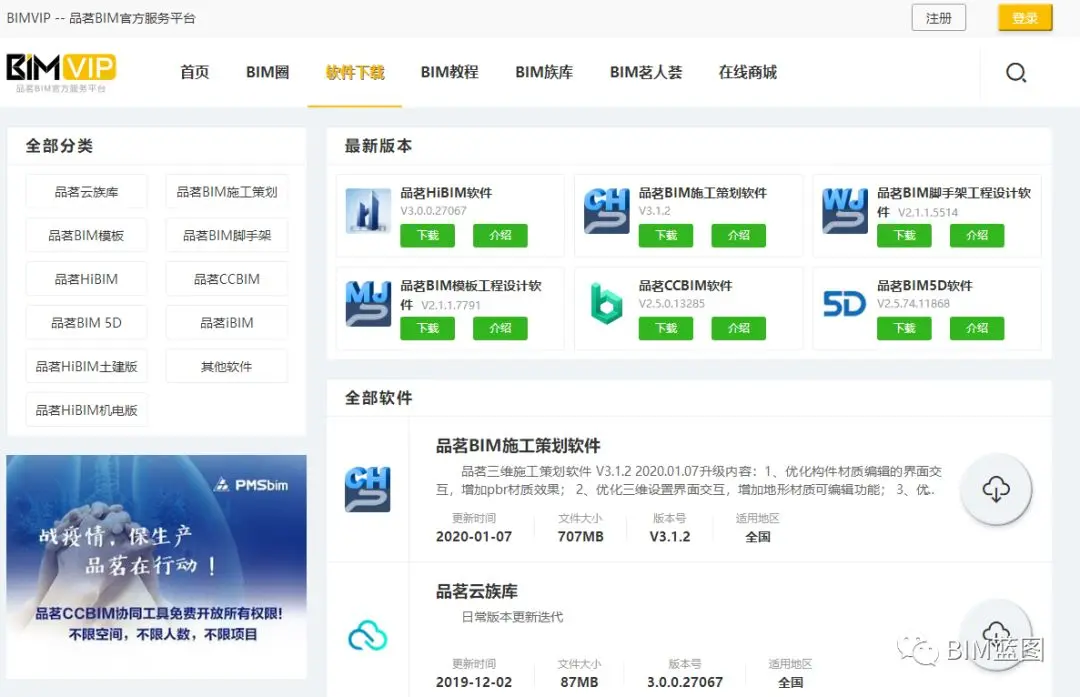The height and width of the screenshot is (697, 1080).
Task: Click the BIMVIP logo
Action: pos(61,72)
